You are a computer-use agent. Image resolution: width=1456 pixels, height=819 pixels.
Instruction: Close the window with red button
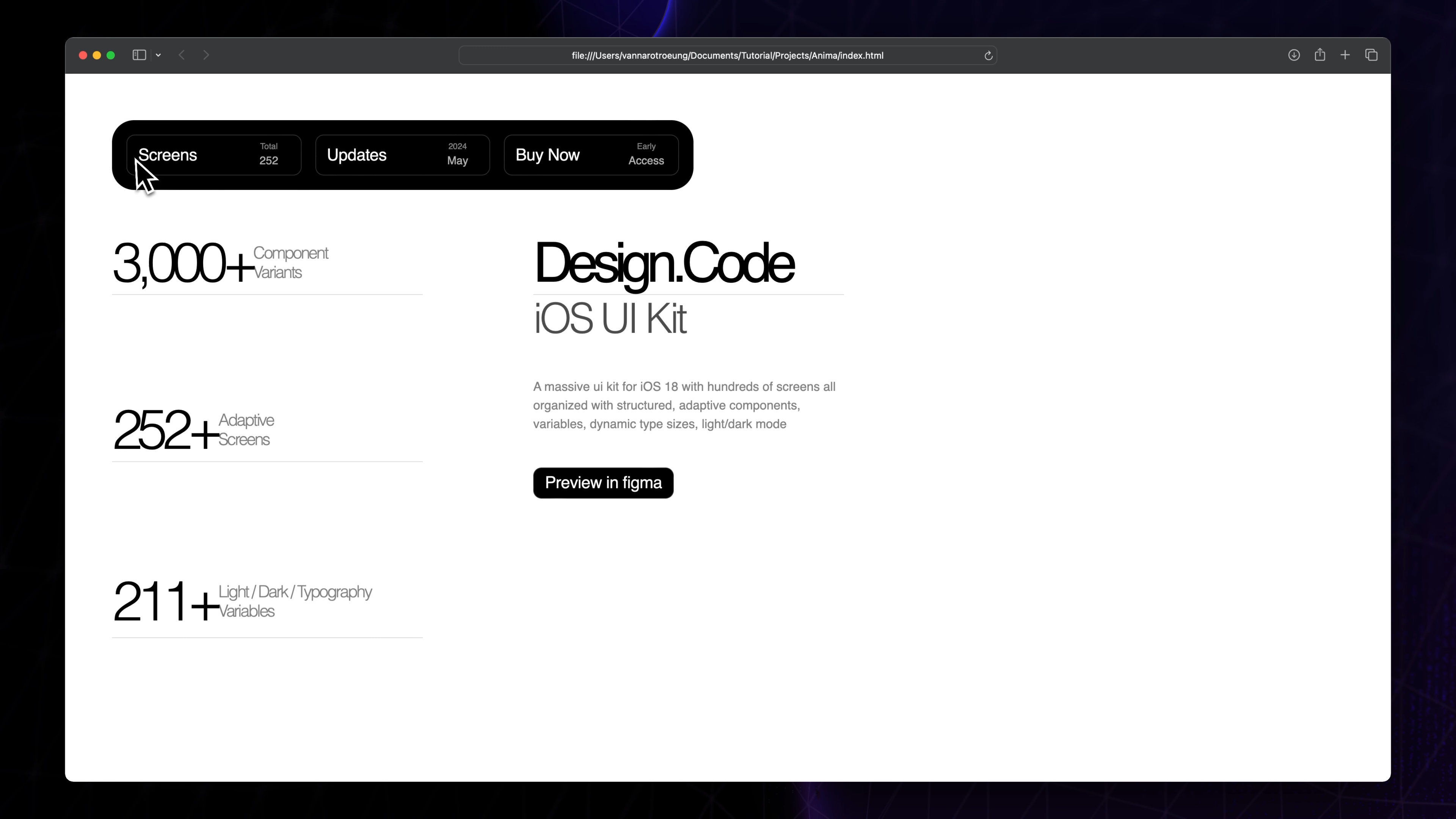(x=83, y=55)
